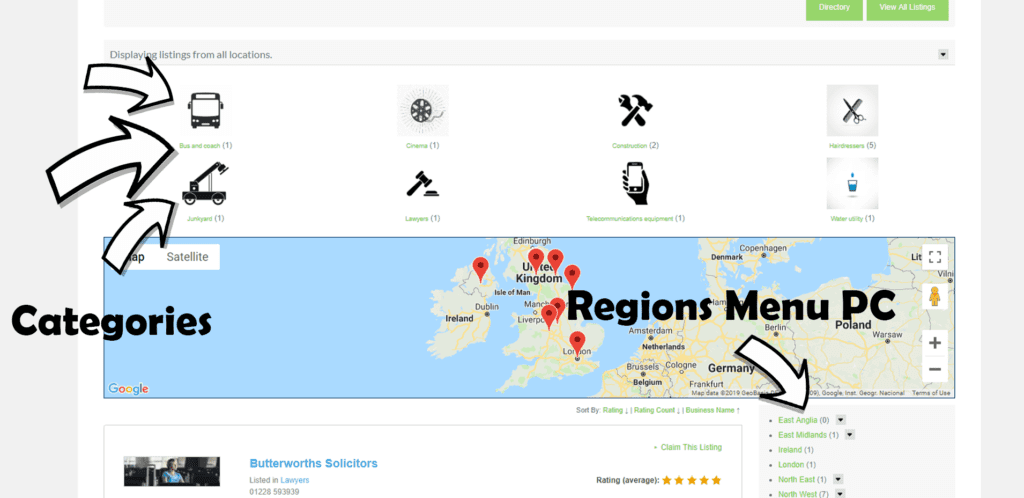
Task: Click the View All Listings button
Action: (907, 8)
